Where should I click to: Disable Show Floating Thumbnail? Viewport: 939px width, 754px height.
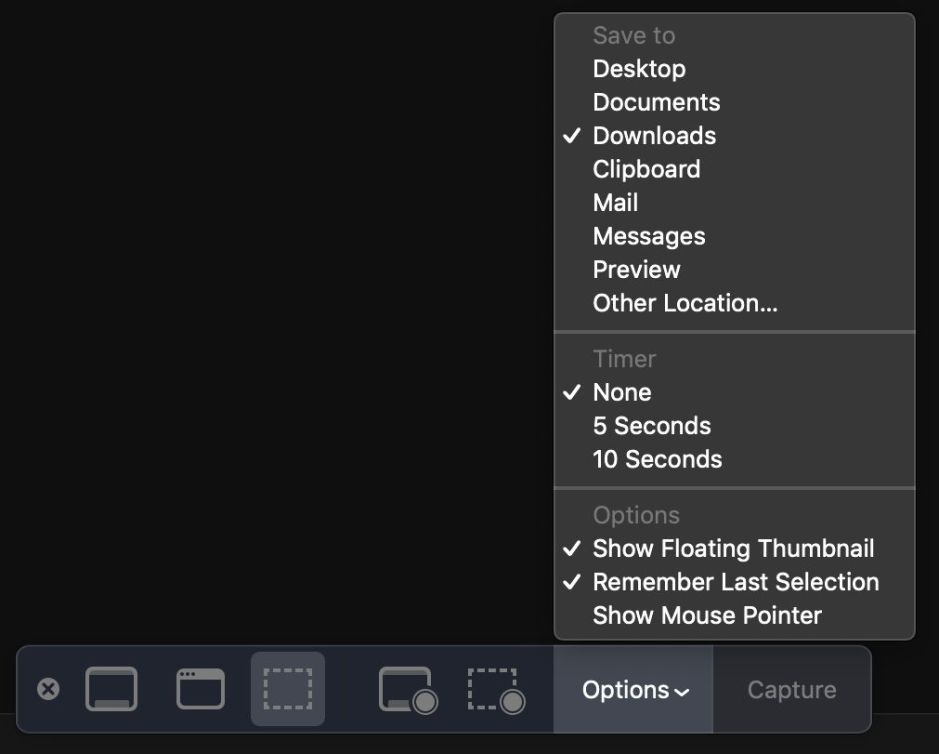[734, 548]
